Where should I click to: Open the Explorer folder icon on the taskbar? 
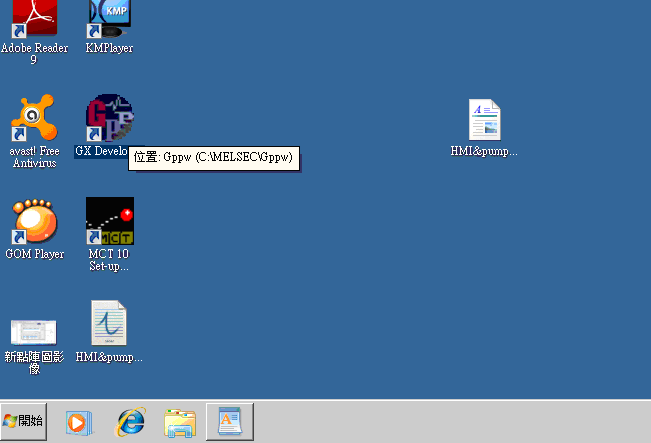click(180, 423)
